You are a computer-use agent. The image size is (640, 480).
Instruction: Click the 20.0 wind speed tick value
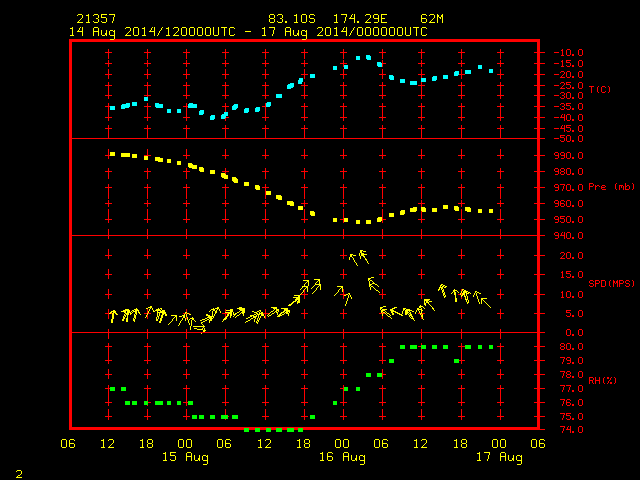571,256
